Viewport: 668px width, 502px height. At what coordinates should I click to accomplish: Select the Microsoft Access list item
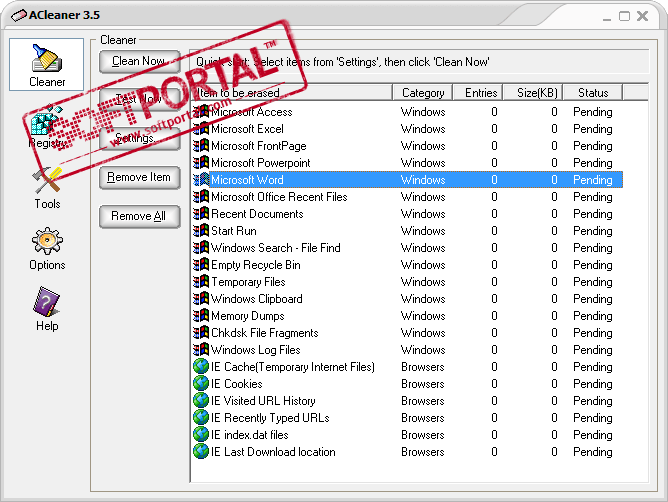click(407, 112)
